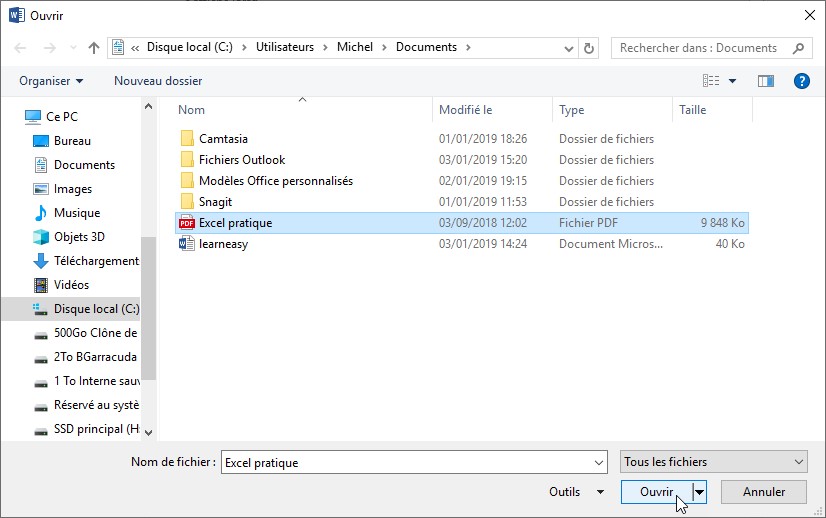Click the help question mark icon
This screenshot has height=518, width=826.
801,81
